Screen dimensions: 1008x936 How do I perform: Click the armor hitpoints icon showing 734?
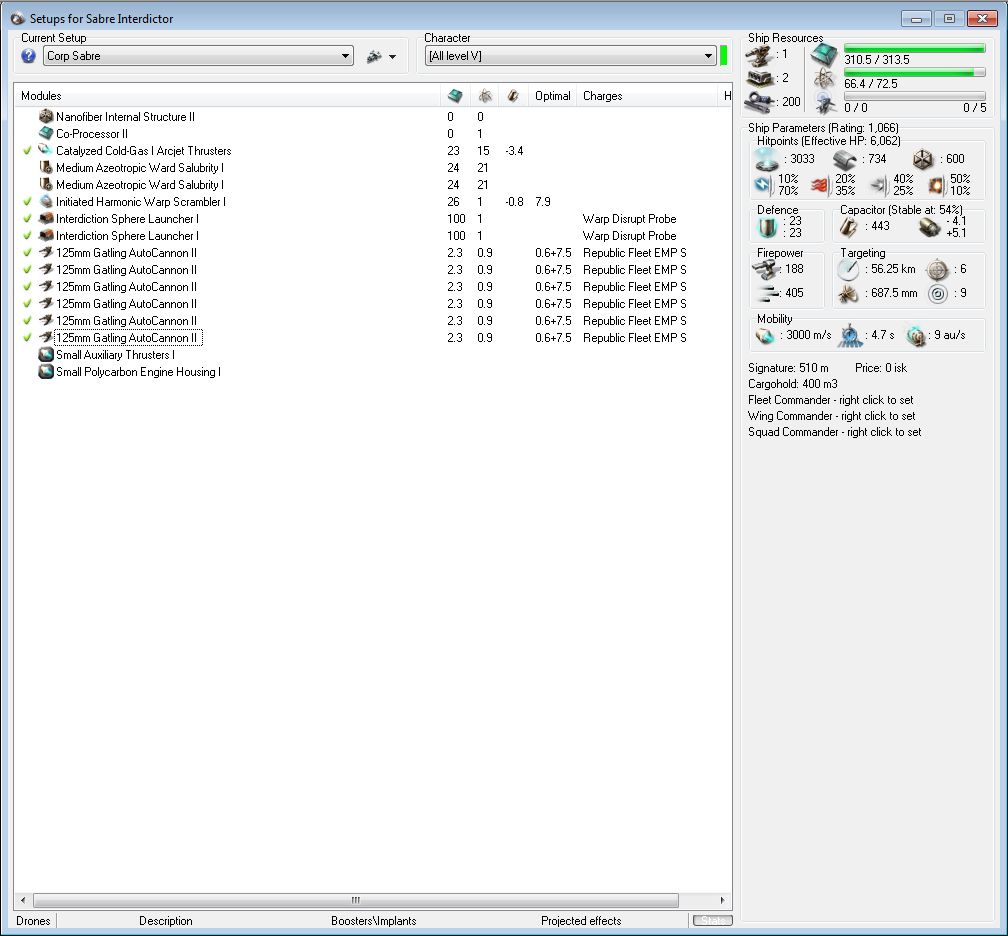[x=845, y=159]
